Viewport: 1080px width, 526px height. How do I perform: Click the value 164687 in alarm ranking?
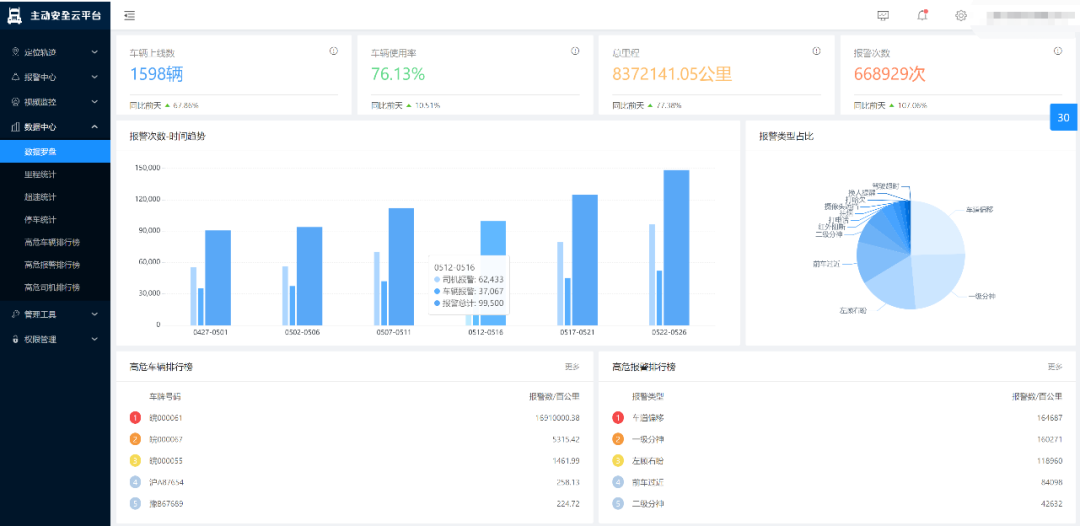click(x=1050, y=418)
